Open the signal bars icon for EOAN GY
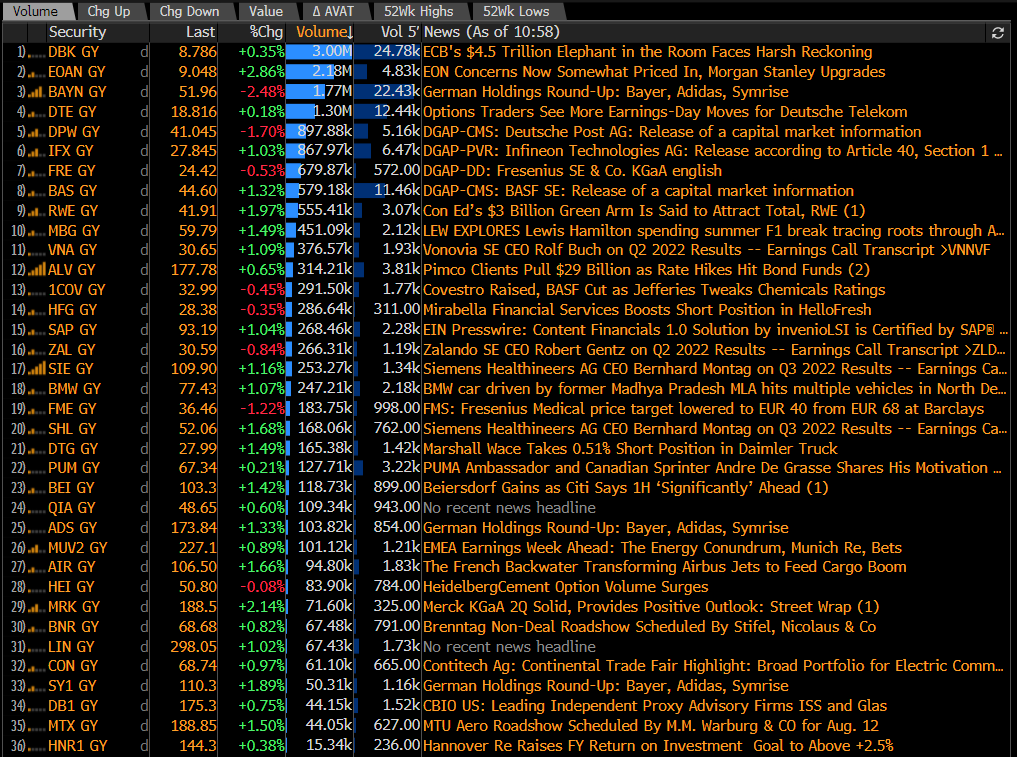The width and height of the screenshot is (1017, 757). click(x=37, y=73)
